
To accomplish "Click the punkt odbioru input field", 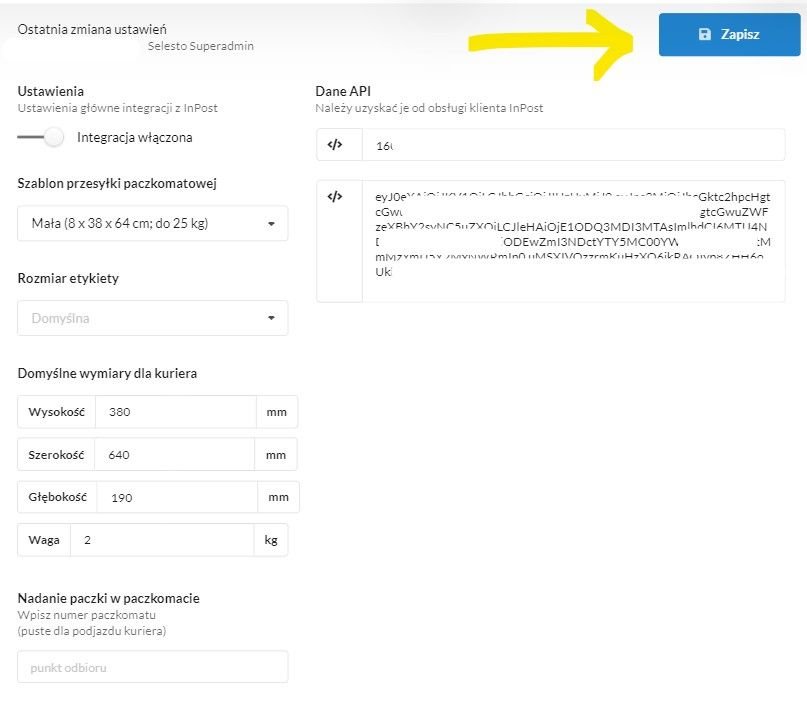I will 153,667.
